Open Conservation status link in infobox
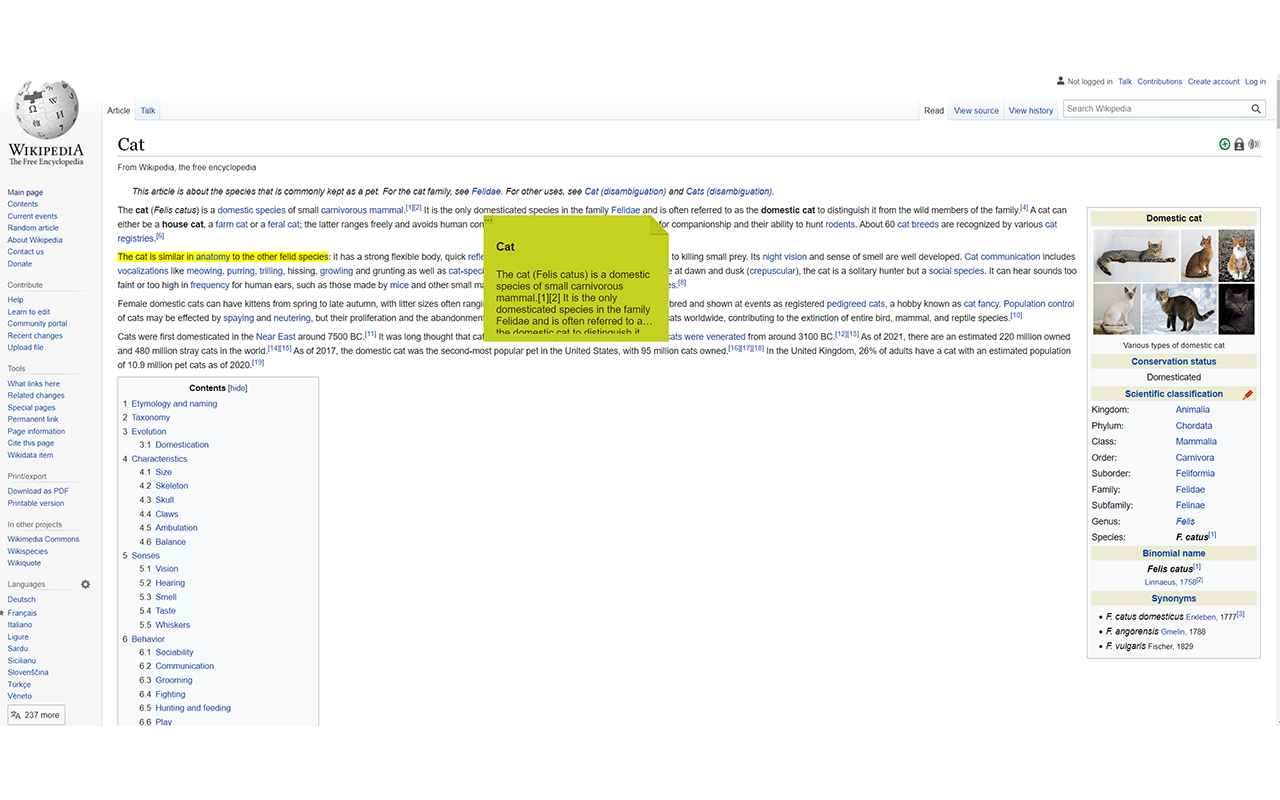Viewport: 1280px width, 800px height. pos(1174,361)
